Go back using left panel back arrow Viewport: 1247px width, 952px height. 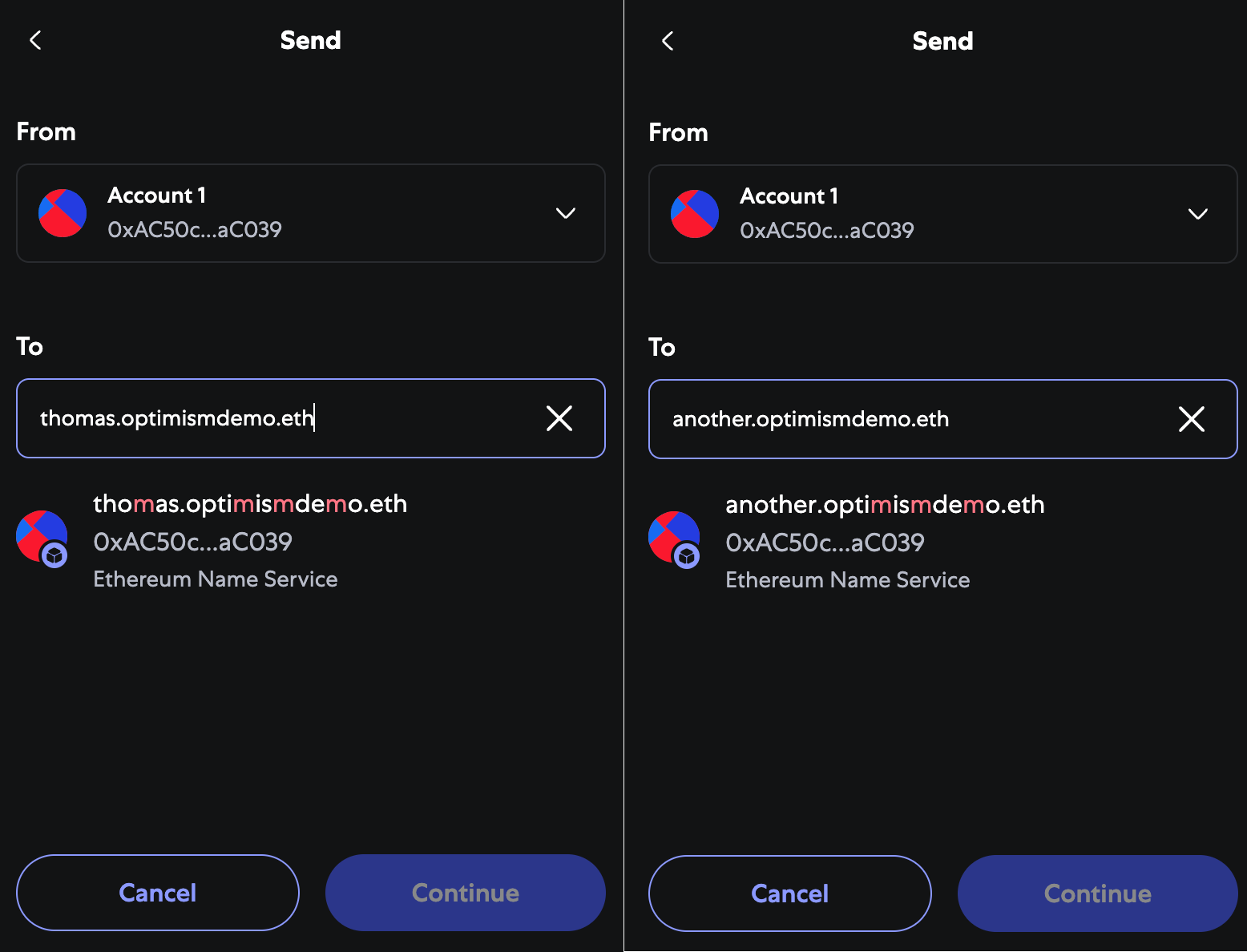pos(35,40)
